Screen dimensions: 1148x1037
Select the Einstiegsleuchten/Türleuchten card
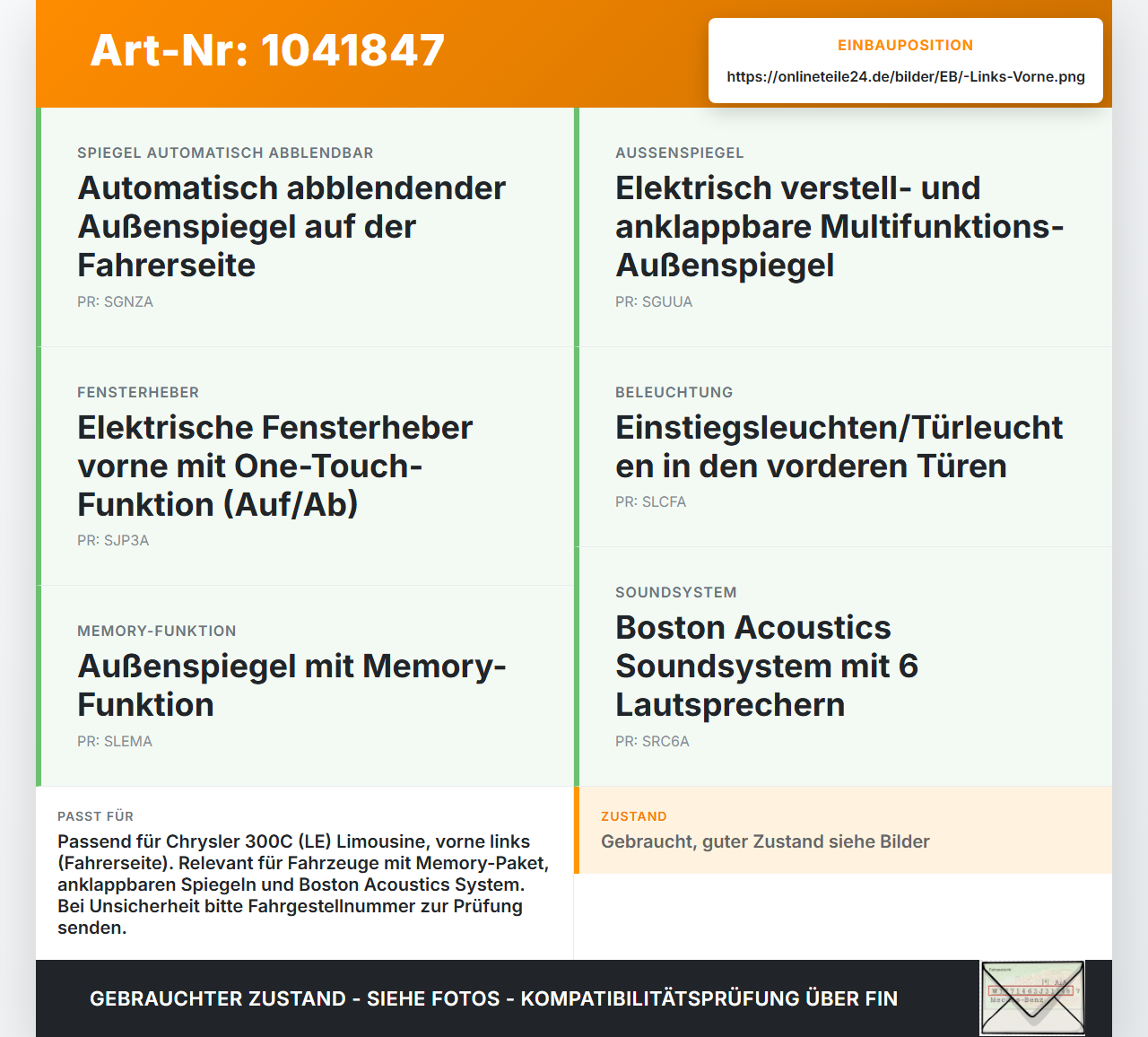tap(843, 447)
